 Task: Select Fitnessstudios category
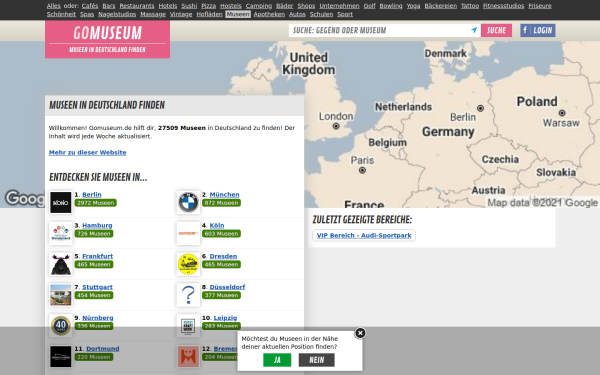(x=503, y=6)
